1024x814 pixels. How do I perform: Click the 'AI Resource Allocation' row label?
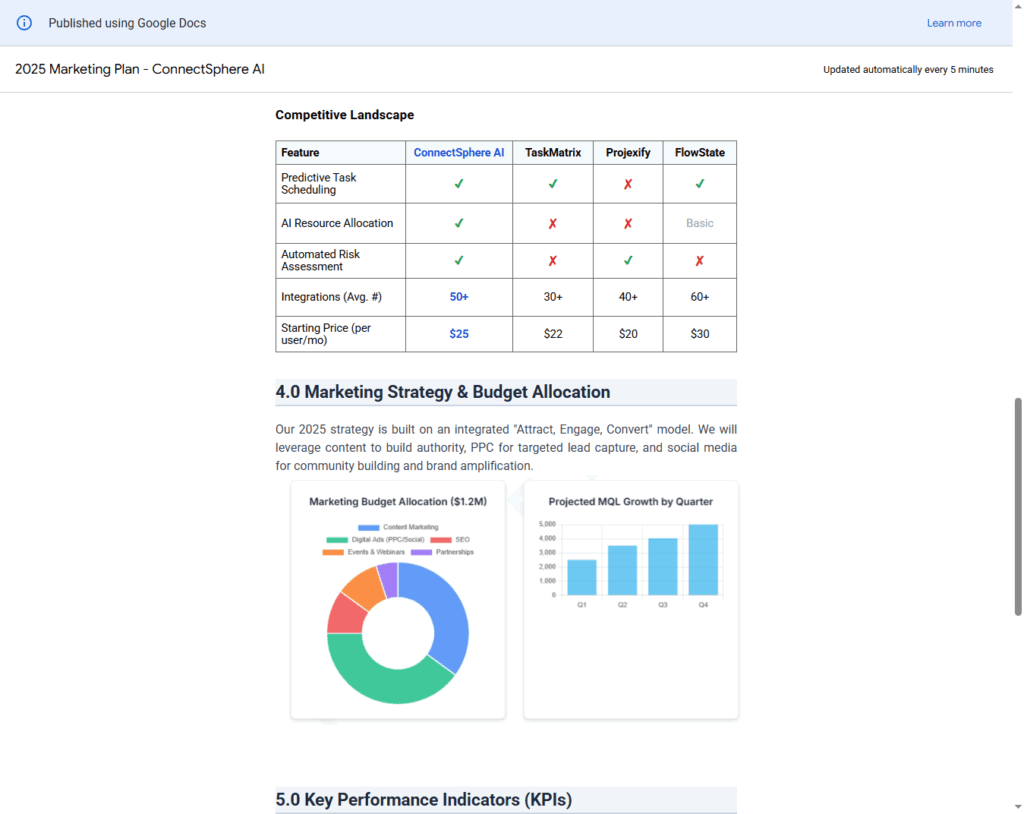click(337, 223)
